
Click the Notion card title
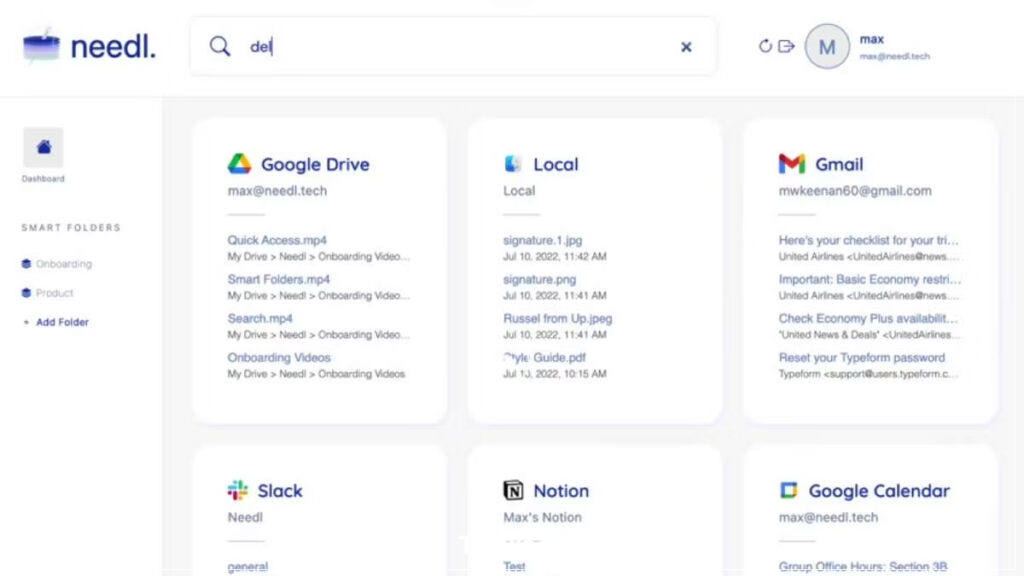coord(561,490)
